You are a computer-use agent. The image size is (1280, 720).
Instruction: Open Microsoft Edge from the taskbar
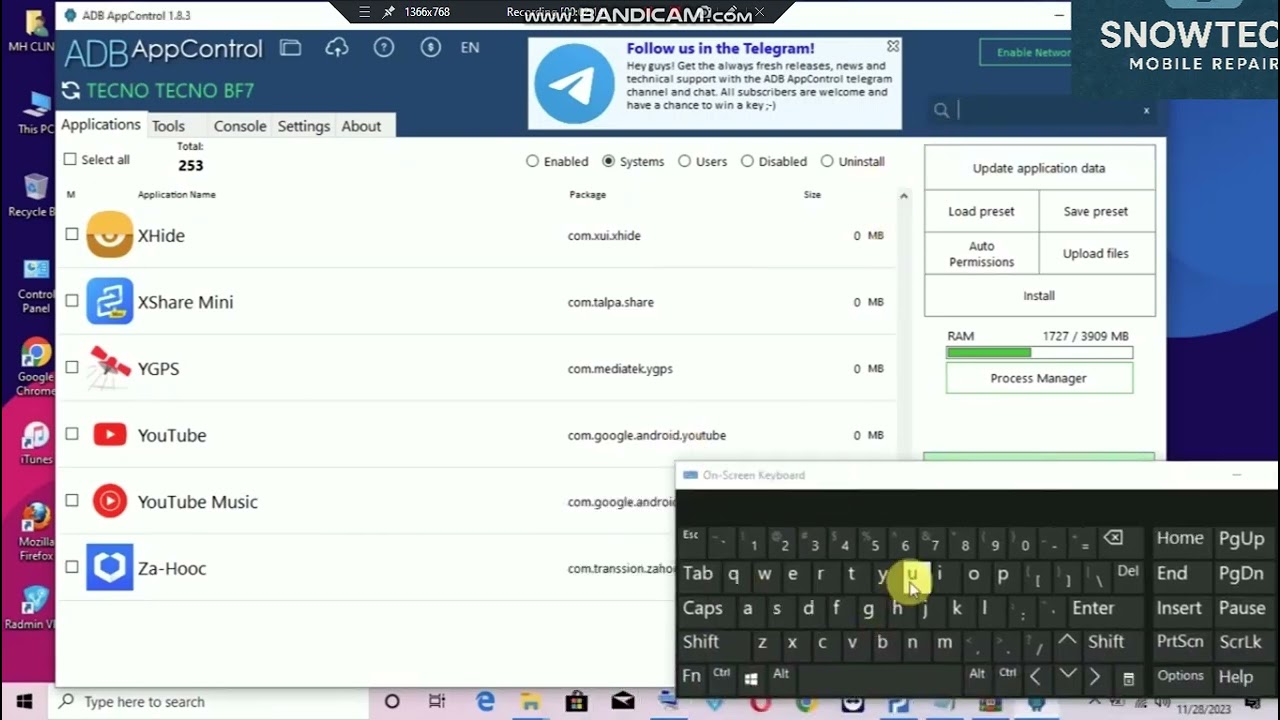click(485, 702)
